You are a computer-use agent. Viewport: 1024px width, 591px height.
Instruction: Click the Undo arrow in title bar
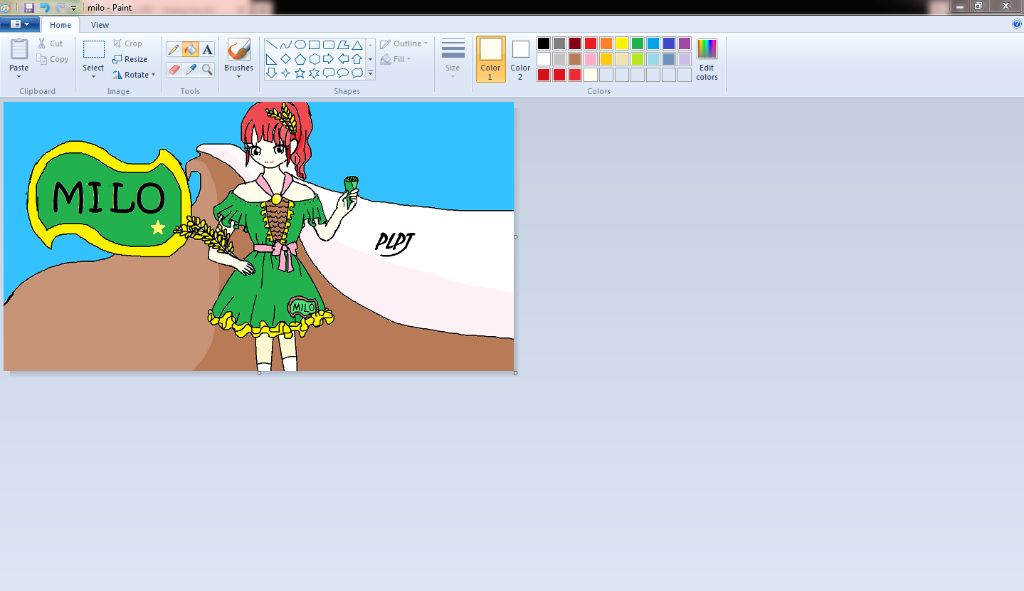45,8
